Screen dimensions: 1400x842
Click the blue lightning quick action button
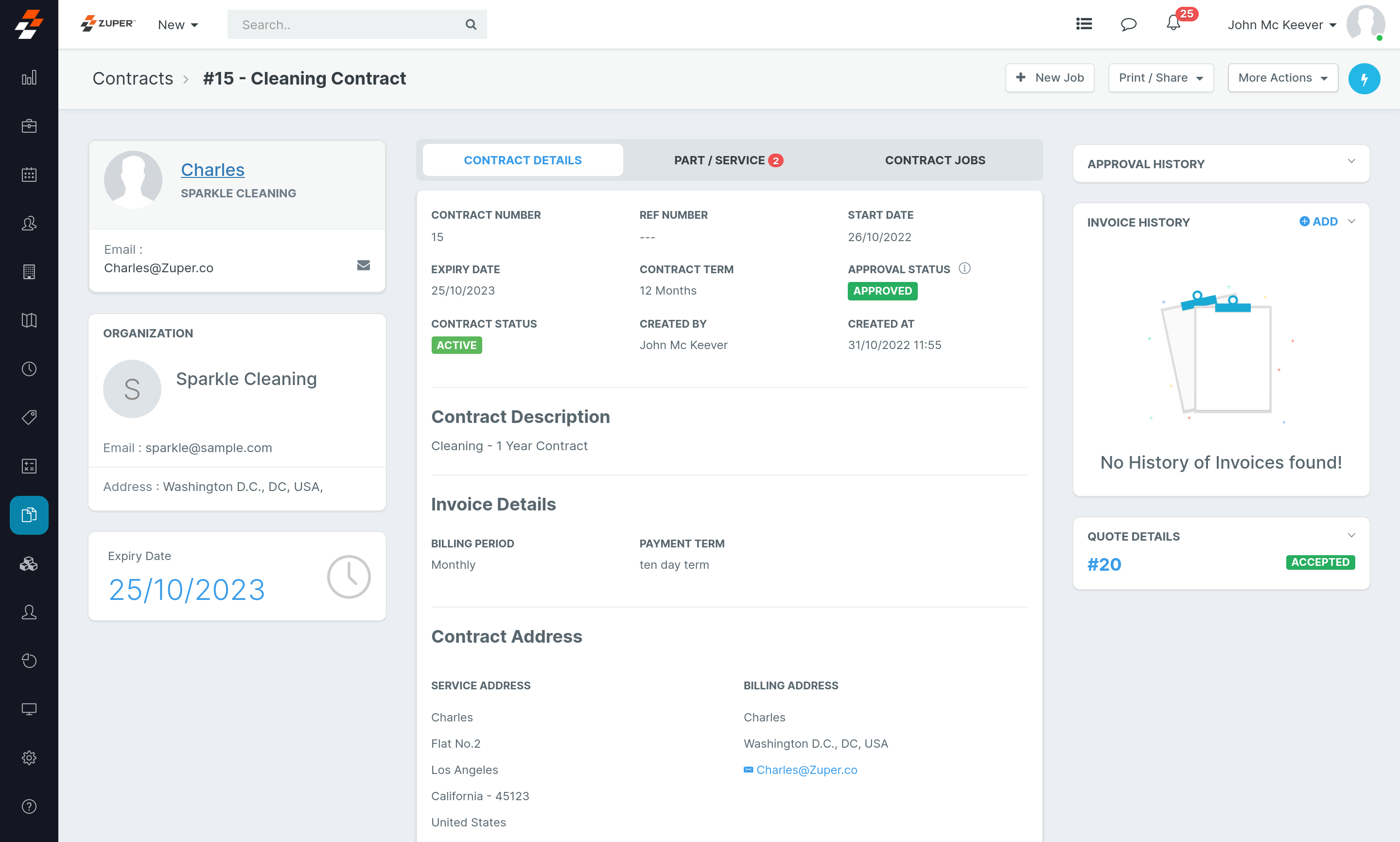coord(1364,78)
